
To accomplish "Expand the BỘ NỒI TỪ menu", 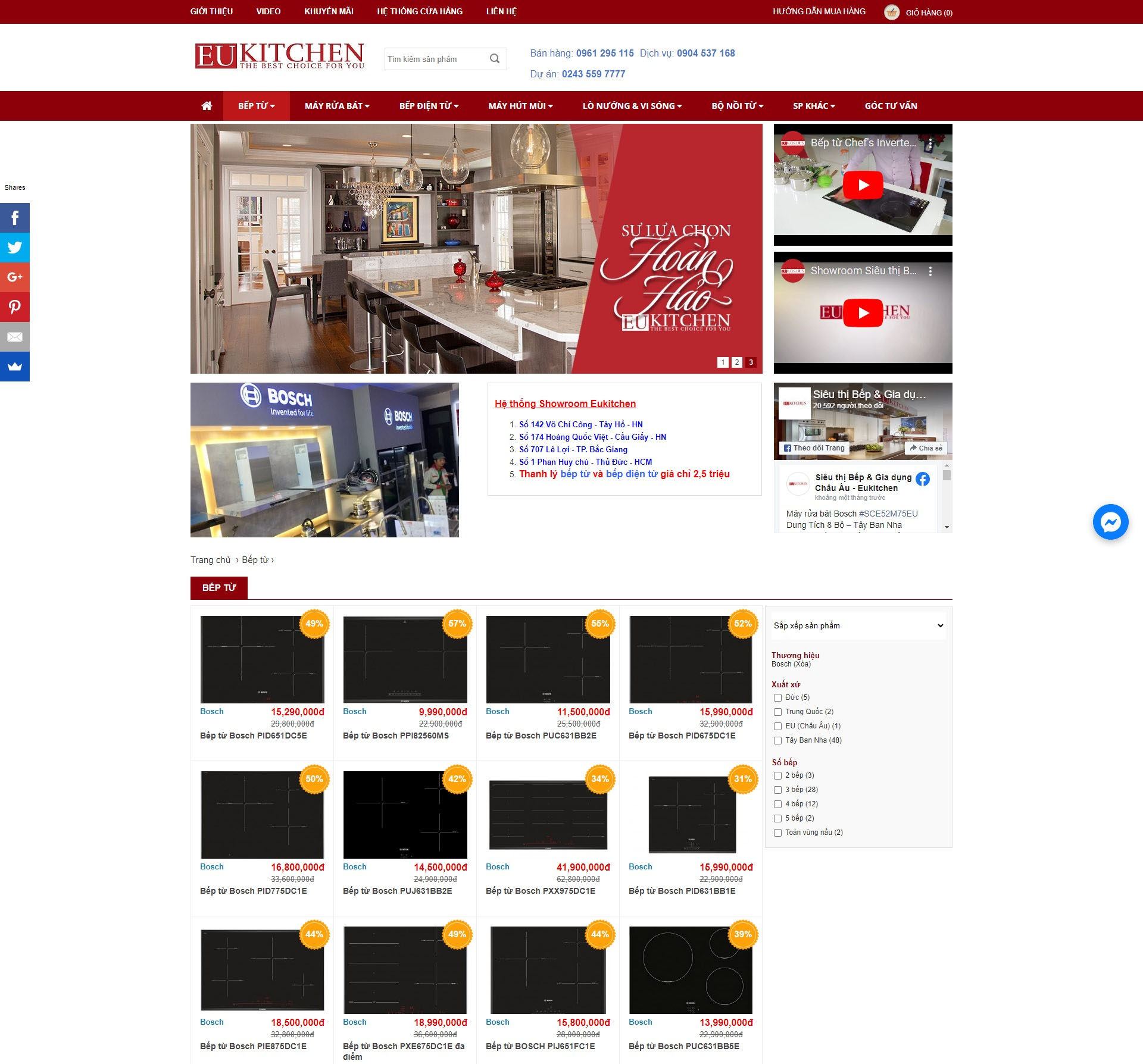I will coord(736,105).
